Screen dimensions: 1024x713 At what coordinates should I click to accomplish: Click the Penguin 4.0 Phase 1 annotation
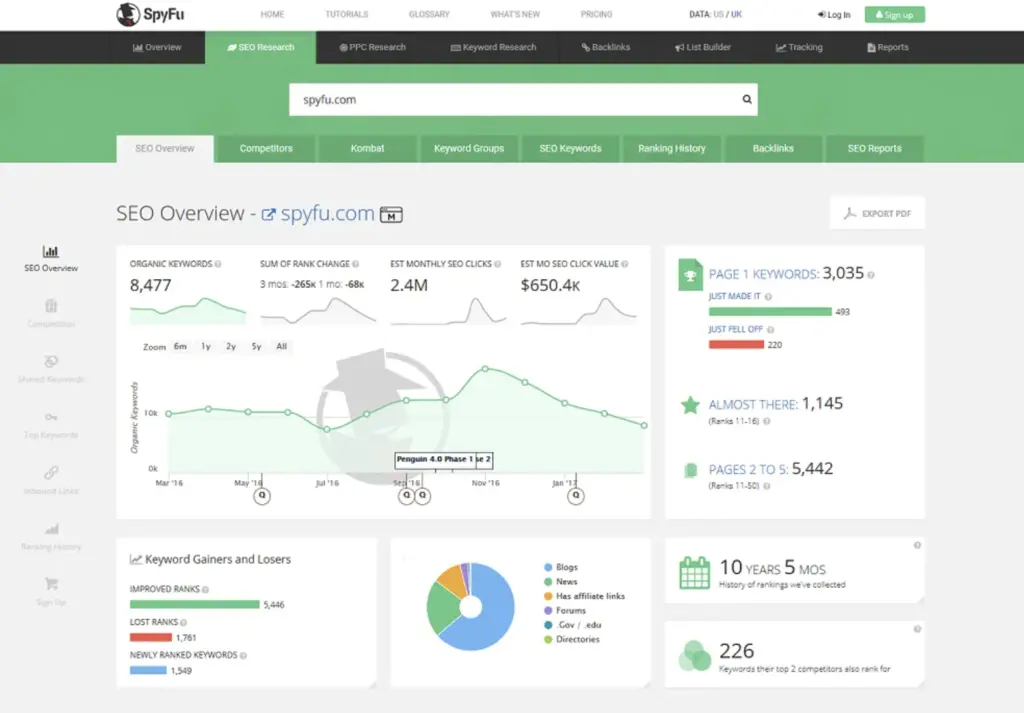tap(435, 460)
